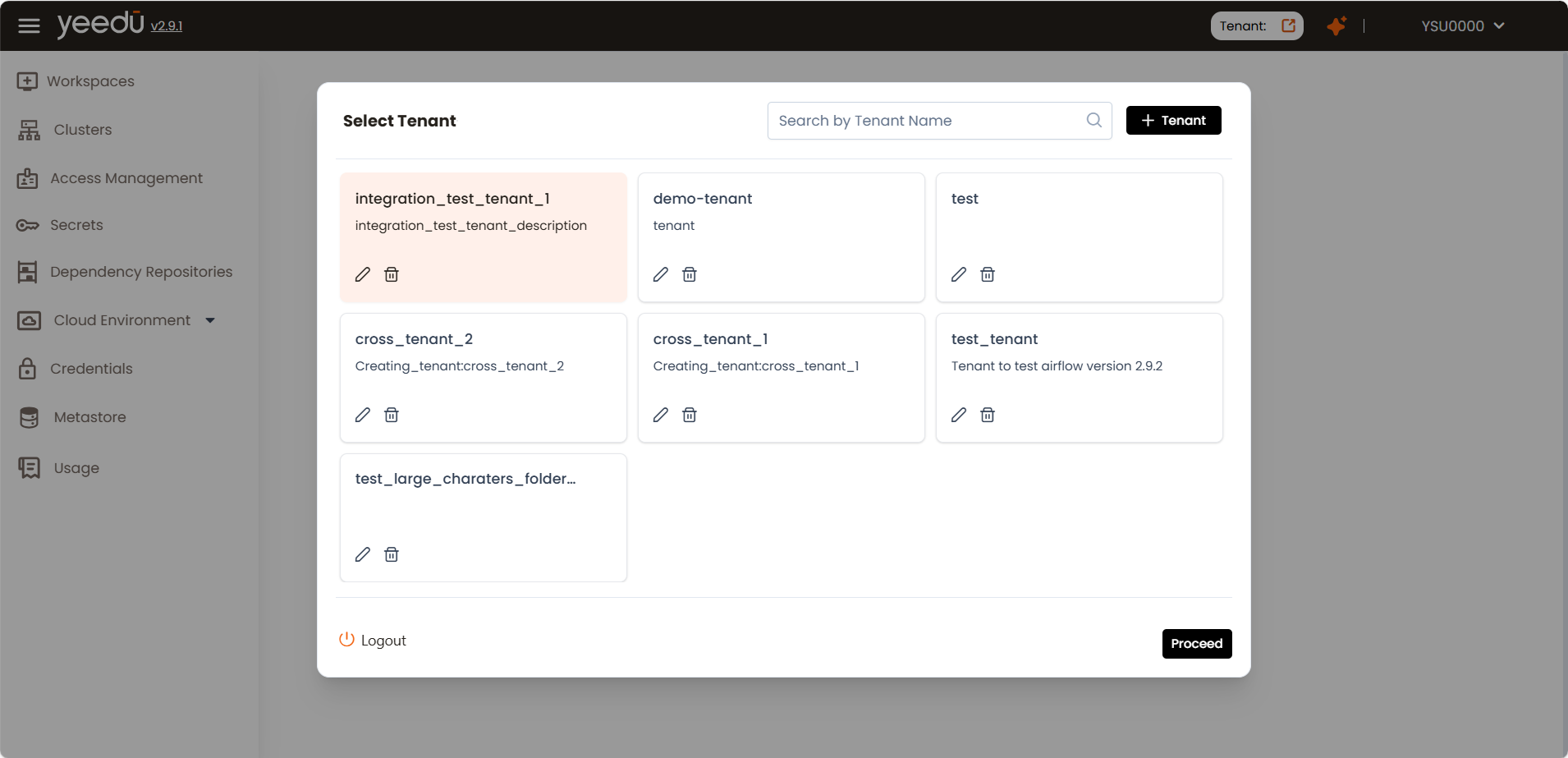Image resolution: width=1568 pixels, height=758 pixels.
Task: Focus the Search by Tenant Name field
Action: 928,121
